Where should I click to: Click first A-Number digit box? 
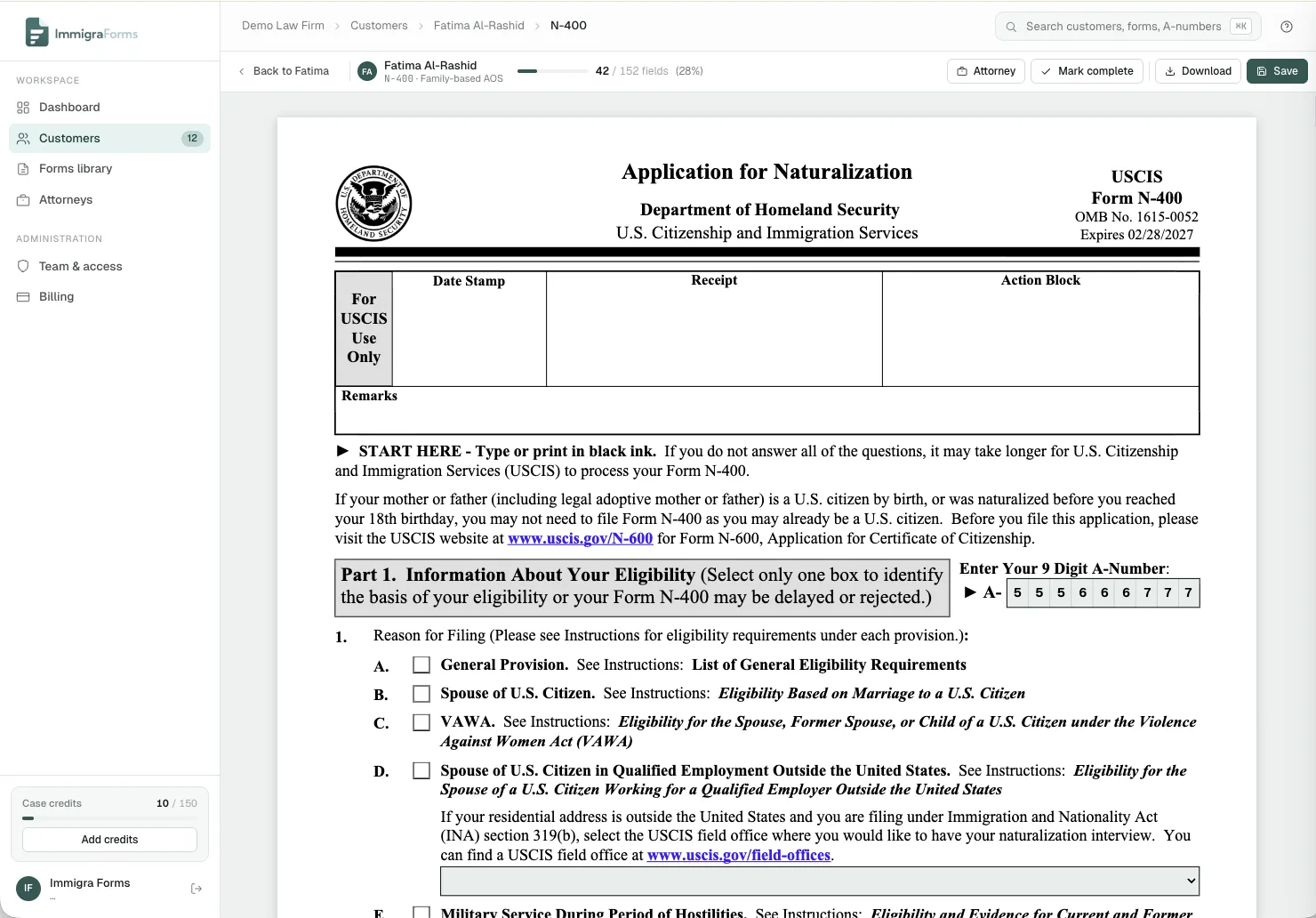(x=1018, y=593)
